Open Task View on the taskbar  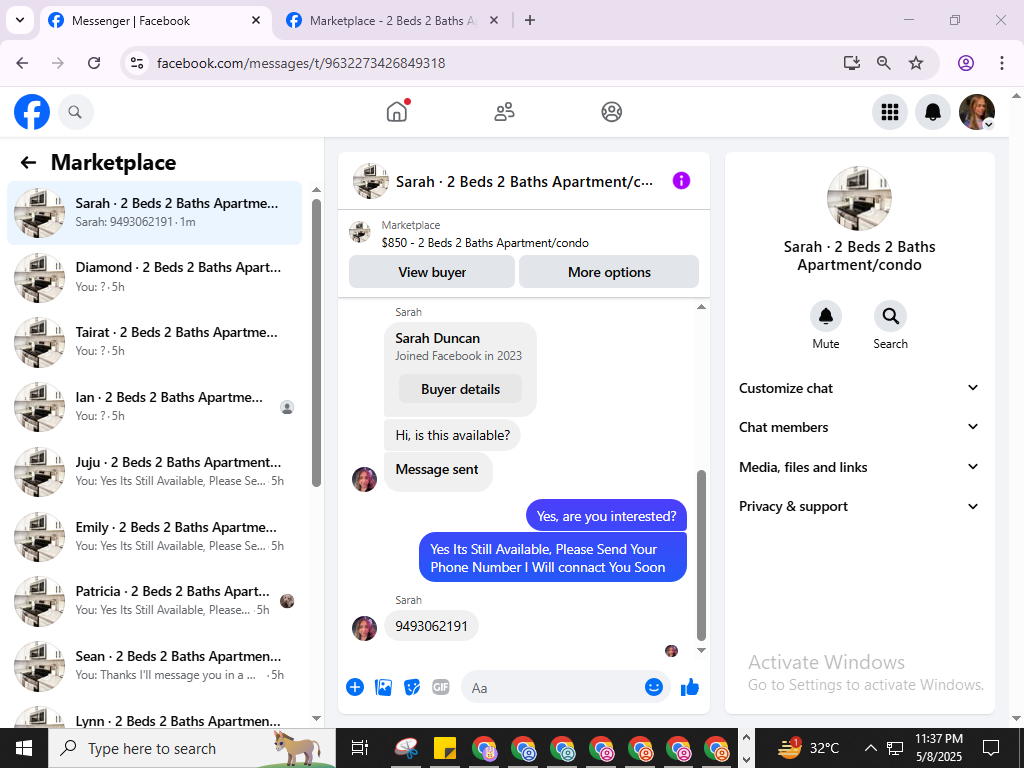[x=359, y=748]
